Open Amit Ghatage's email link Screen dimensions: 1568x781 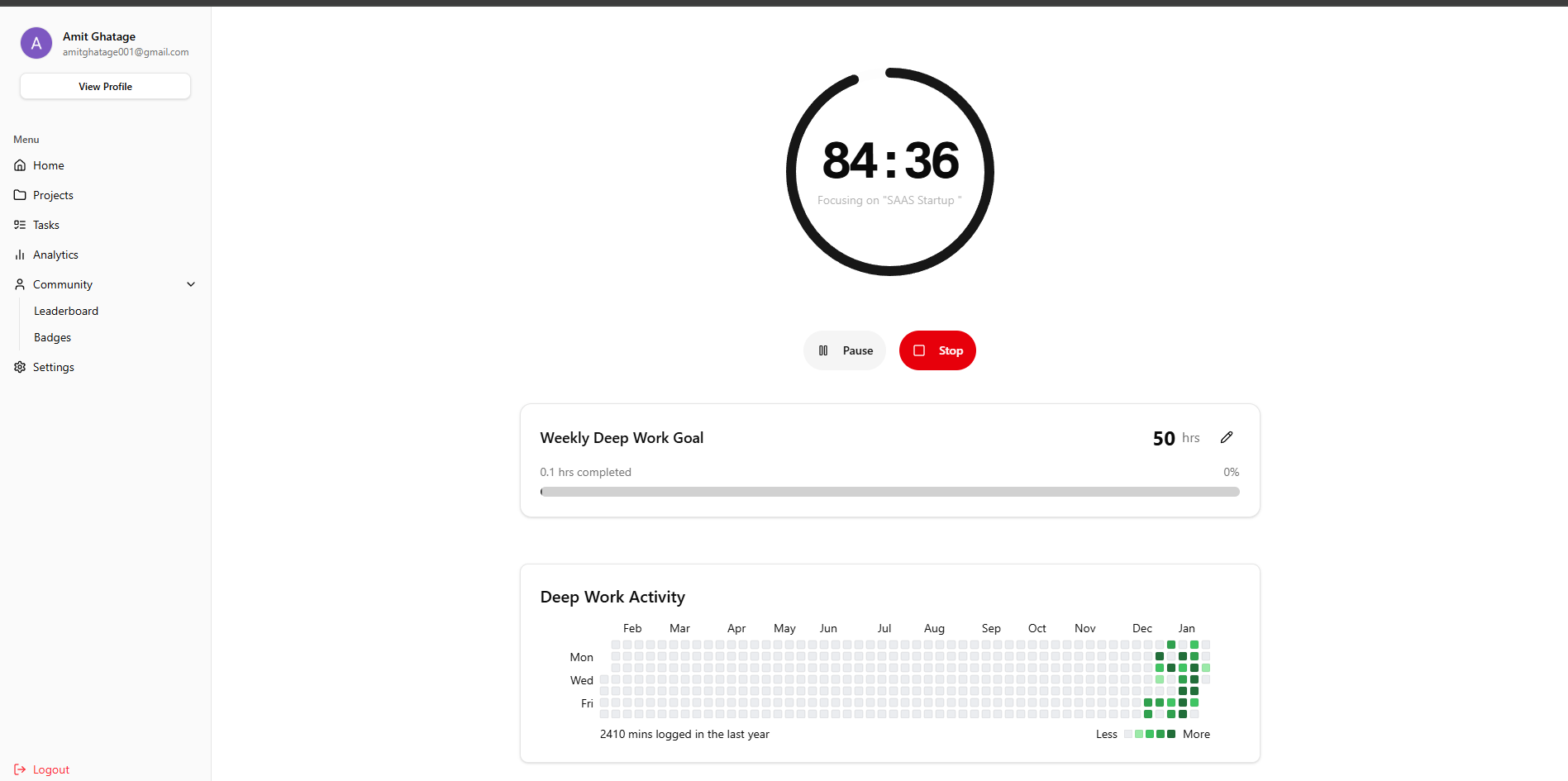tap(125, 51)
